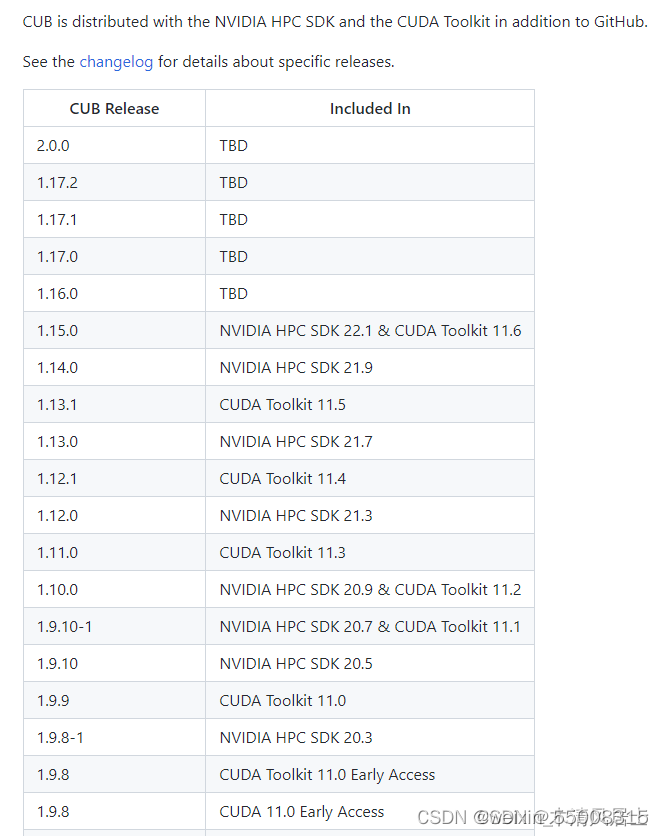Click the TBD cell in the 1.17.2 row
Viewport: 664px width, 836px height.
tap(370, 182)
